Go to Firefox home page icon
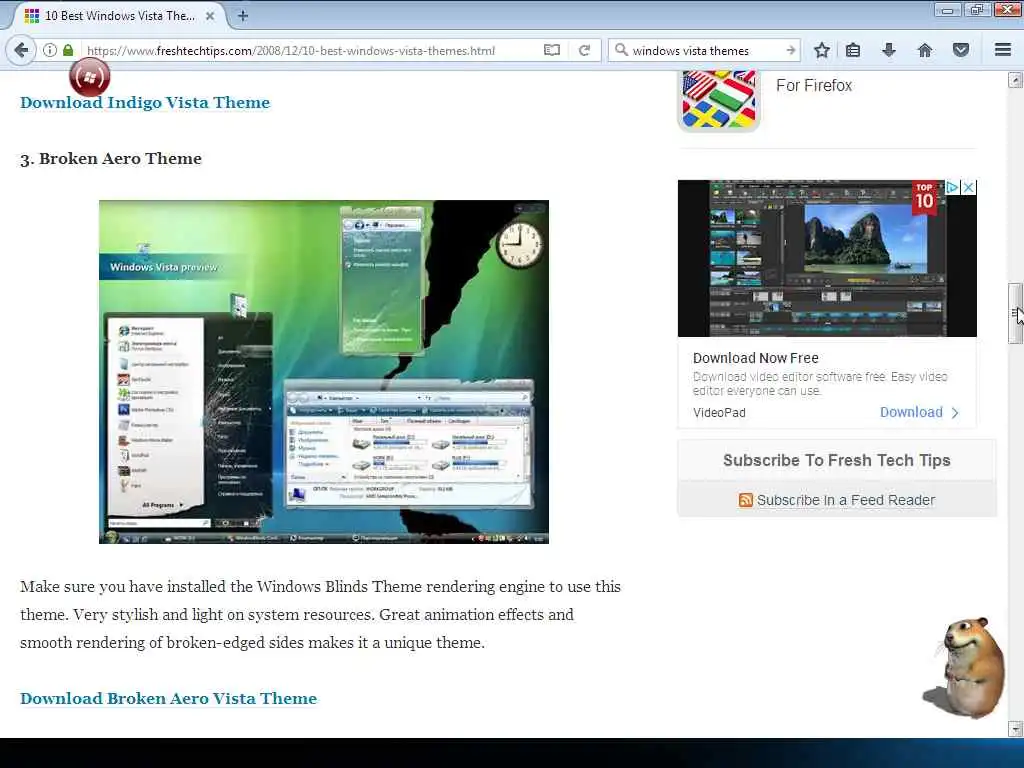The height and width of the screenshot is (768, 1024). tap(925, 50)
